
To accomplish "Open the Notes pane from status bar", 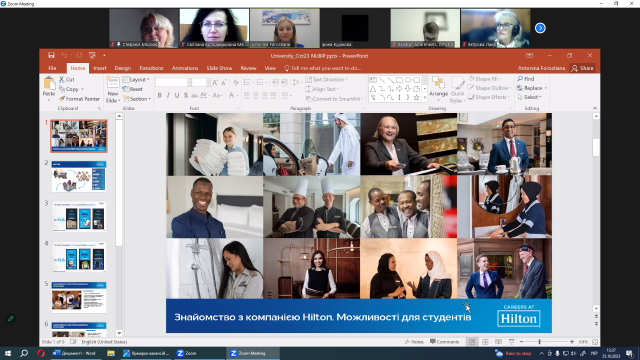I will [x=414, y=342].
